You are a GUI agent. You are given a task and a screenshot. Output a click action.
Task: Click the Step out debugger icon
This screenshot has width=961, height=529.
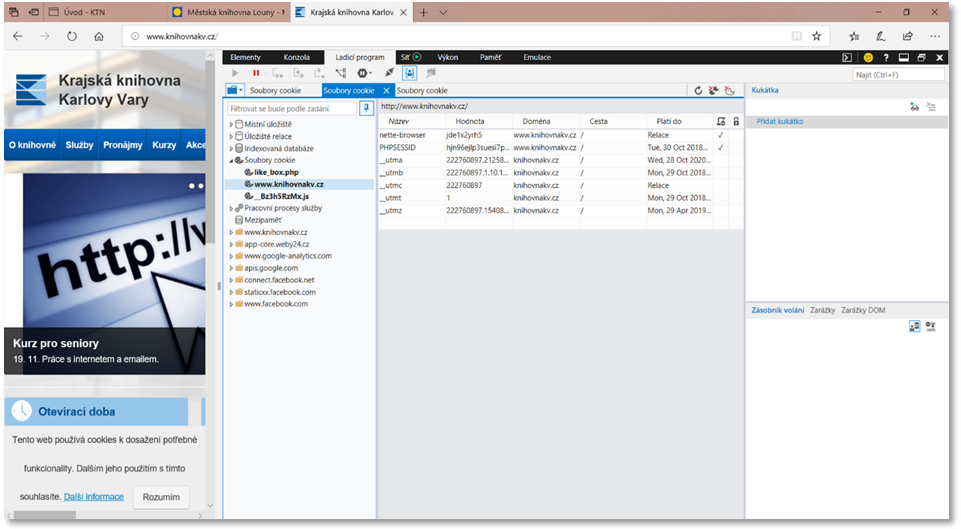(x=319, y=73)
